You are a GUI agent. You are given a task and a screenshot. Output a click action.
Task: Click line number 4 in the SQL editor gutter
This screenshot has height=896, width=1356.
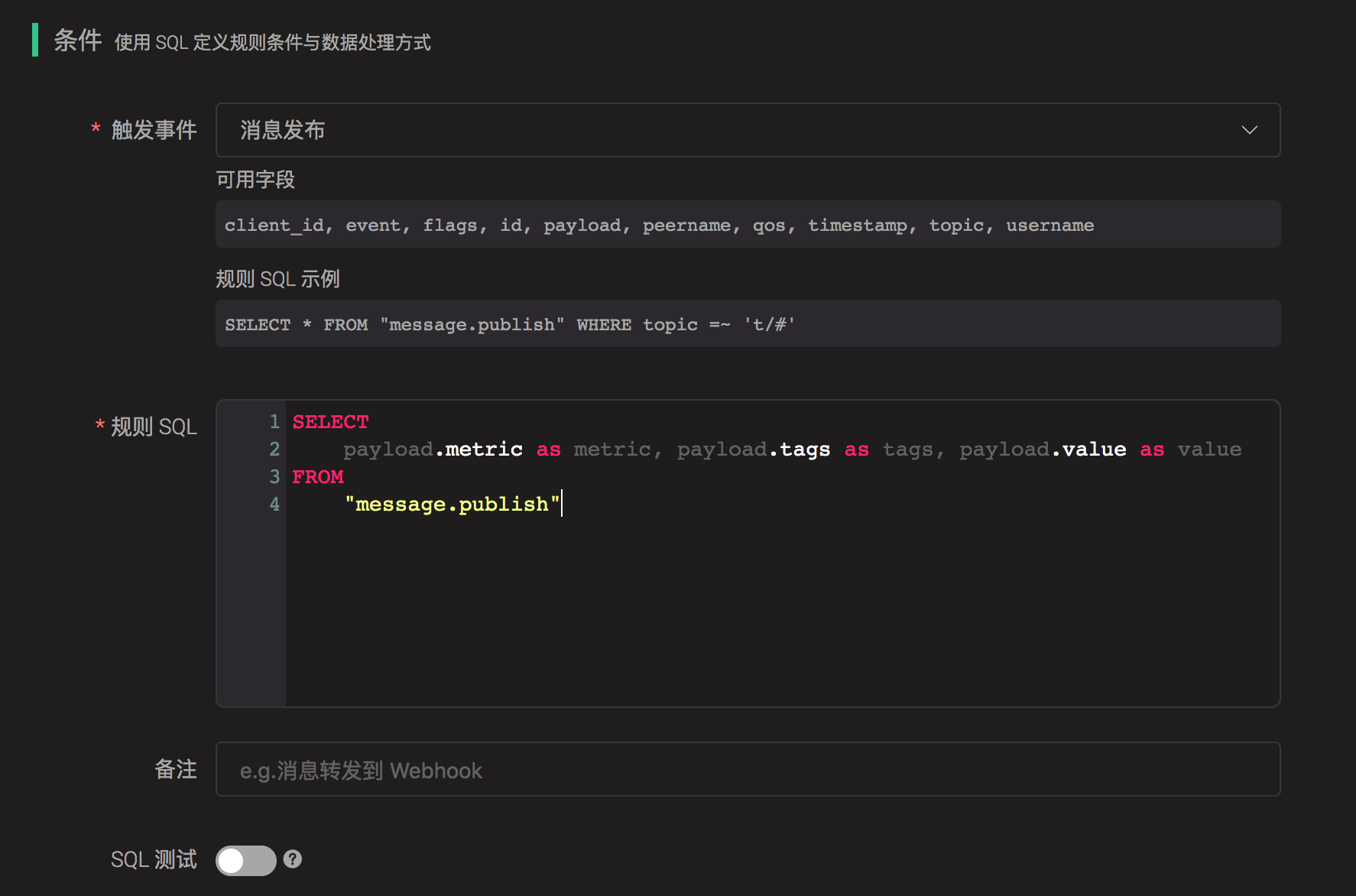[x=274, y=505]
